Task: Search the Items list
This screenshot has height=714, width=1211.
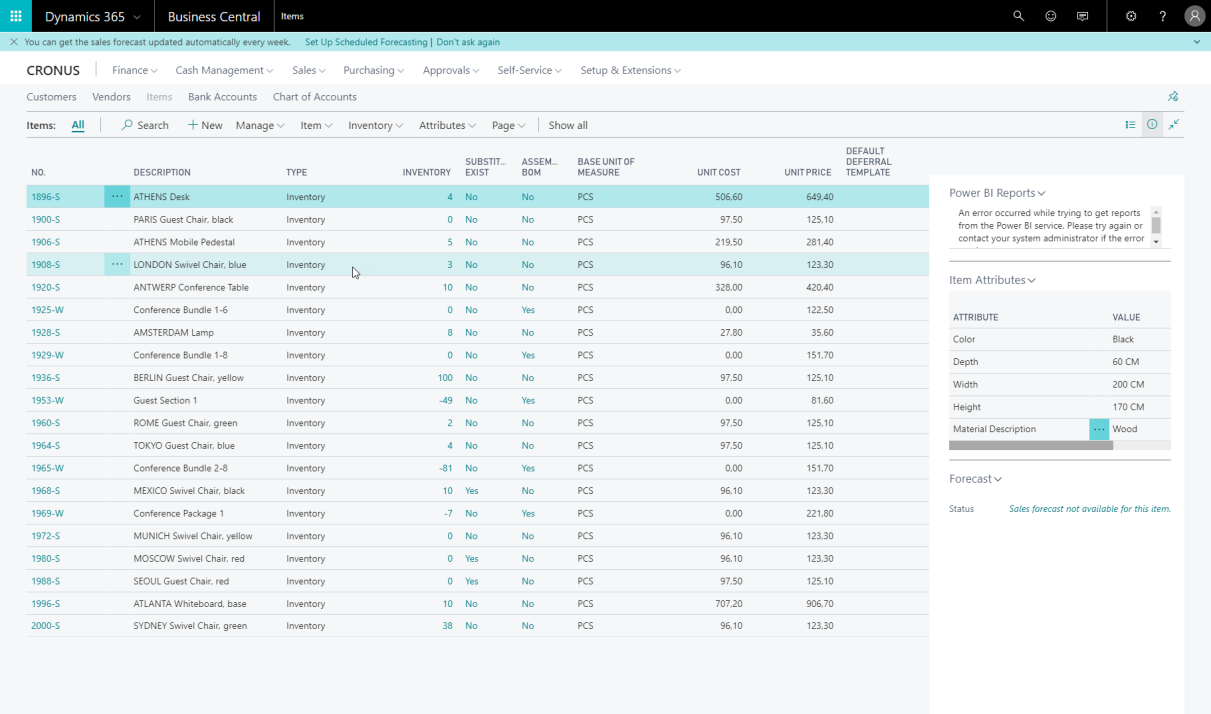Action: click(145, 125)
